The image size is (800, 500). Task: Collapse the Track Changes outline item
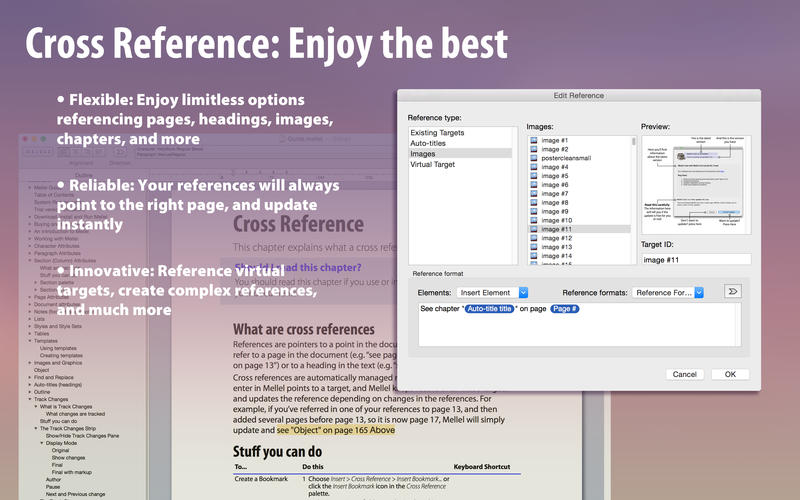tap(30, 399)
